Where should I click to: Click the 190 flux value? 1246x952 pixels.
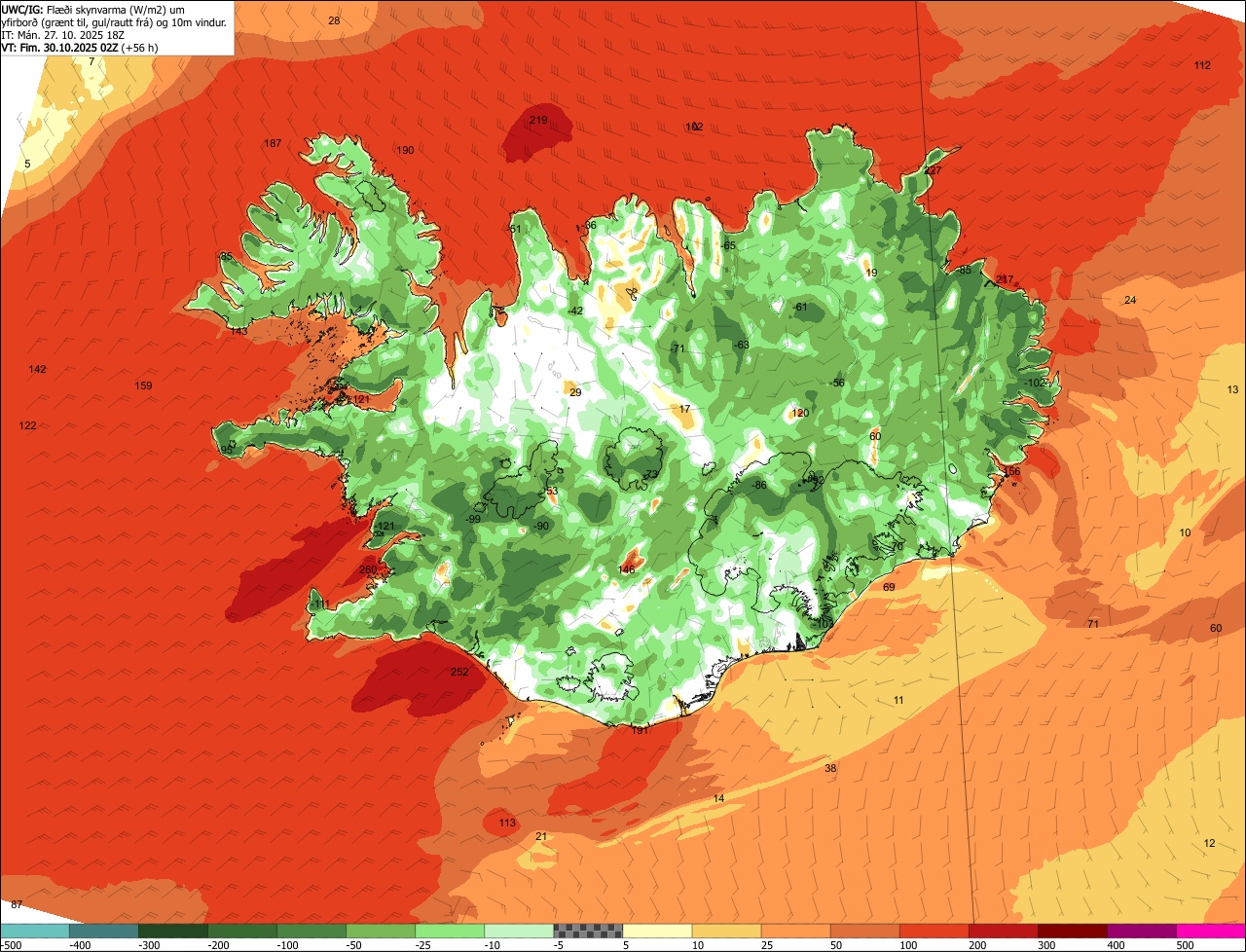pyautogui.click(x=406, y=150)
